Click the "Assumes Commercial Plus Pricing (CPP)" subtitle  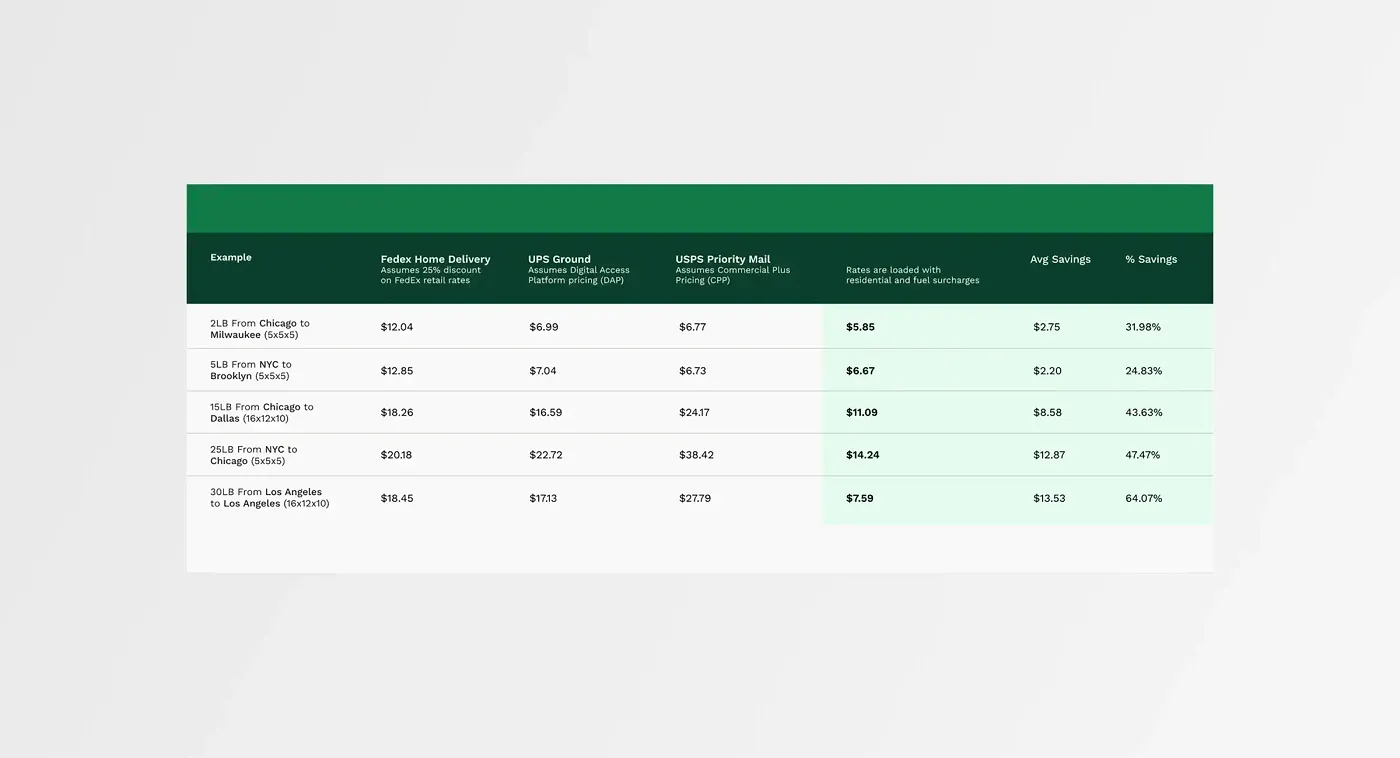733,275
